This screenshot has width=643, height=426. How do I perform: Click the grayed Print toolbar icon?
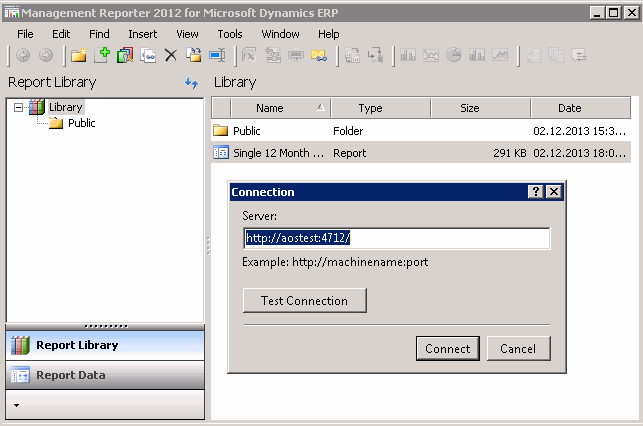pyautogui.click(x=296, y=55)
